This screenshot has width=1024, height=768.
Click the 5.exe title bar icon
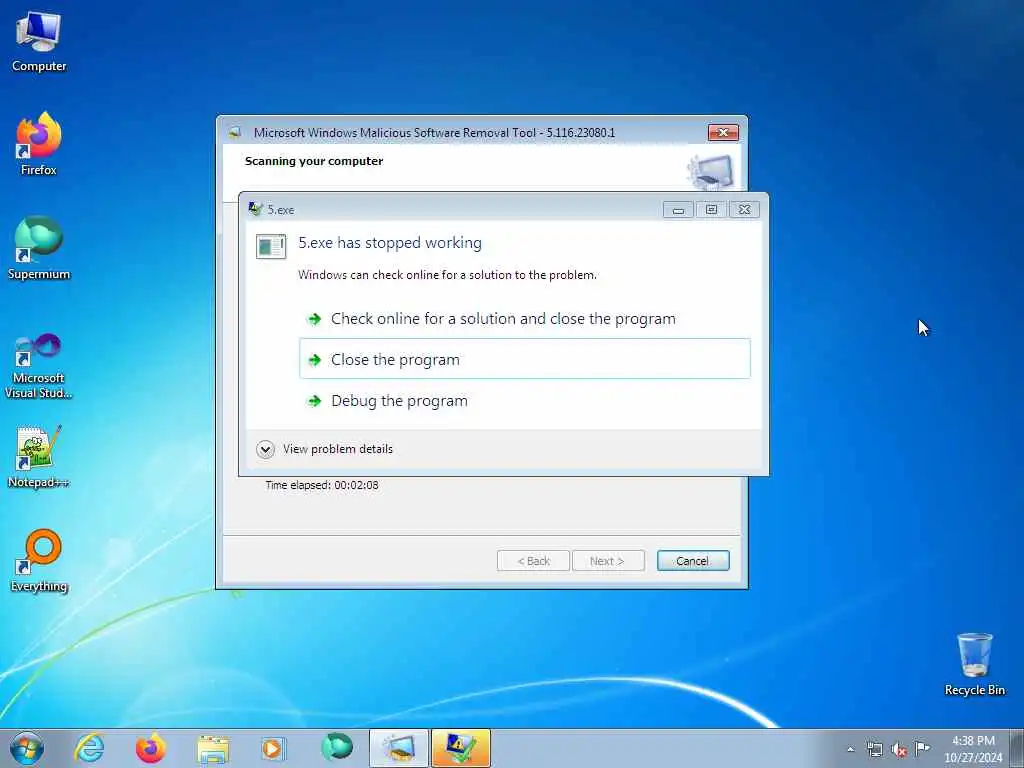pyautogui.click(x=255, y=209)
